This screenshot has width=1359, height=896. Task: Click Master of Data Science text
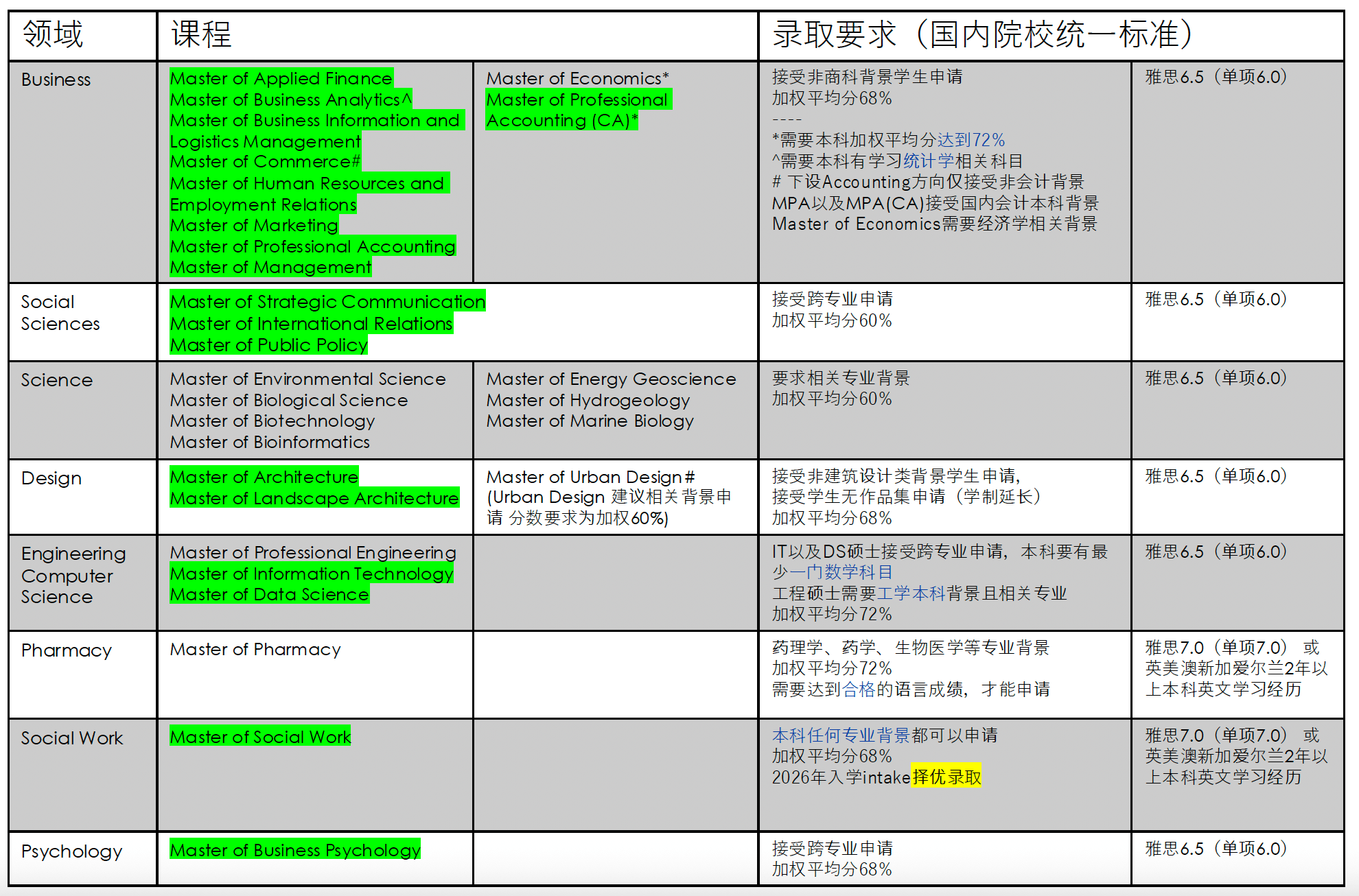pyautogui.click(x=269, y=594)
